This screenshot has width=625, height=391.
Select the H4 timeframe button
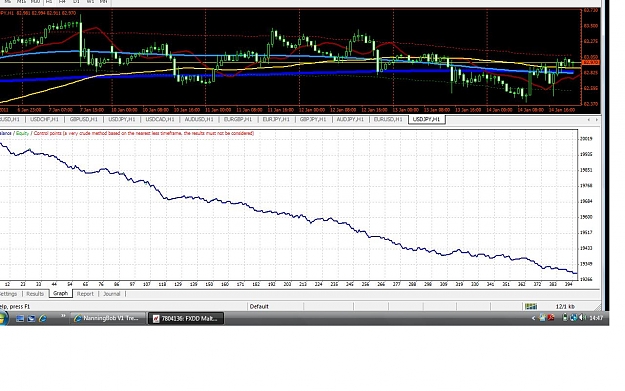pyautogui.click(x=62, y=2)
